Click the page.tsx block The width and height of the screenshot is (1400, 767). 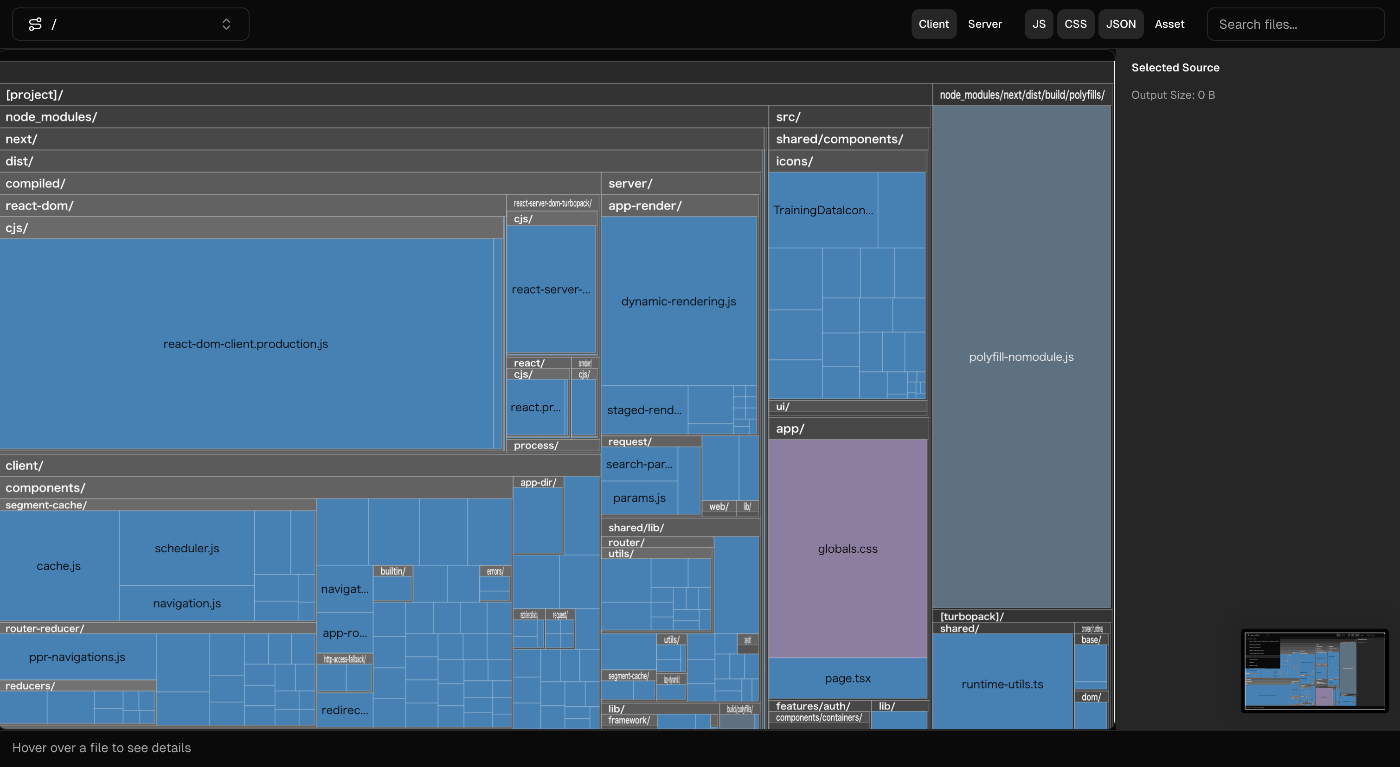point(848,678)
